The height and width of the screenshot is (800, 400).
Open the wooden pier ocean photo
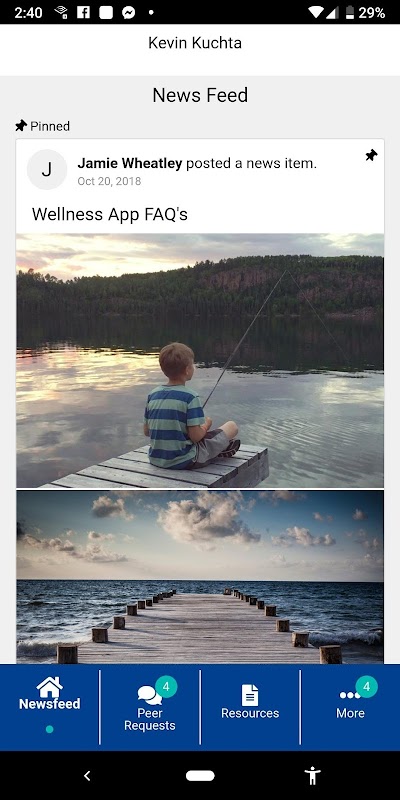(x=200, y=577)
